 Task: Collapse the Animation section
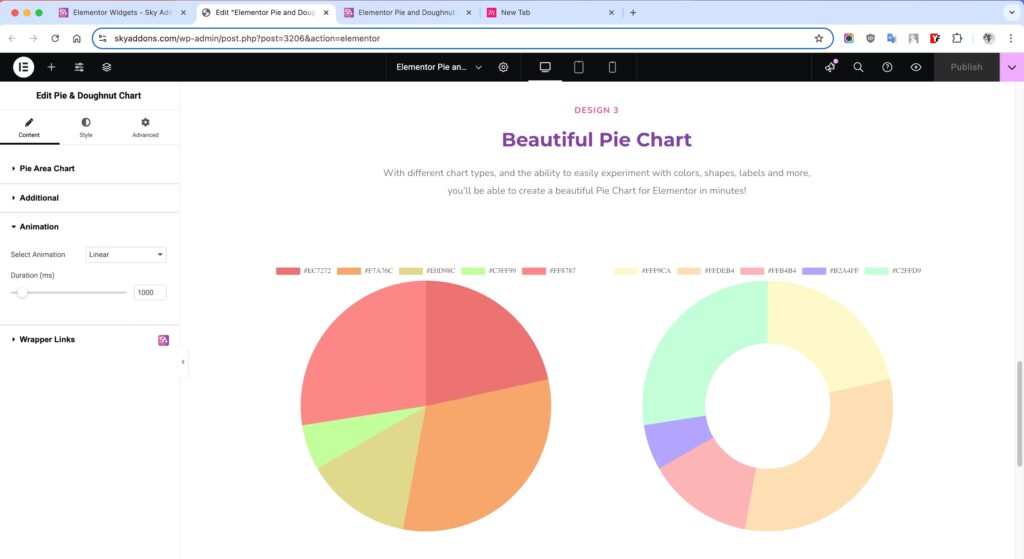click(89, 227)
